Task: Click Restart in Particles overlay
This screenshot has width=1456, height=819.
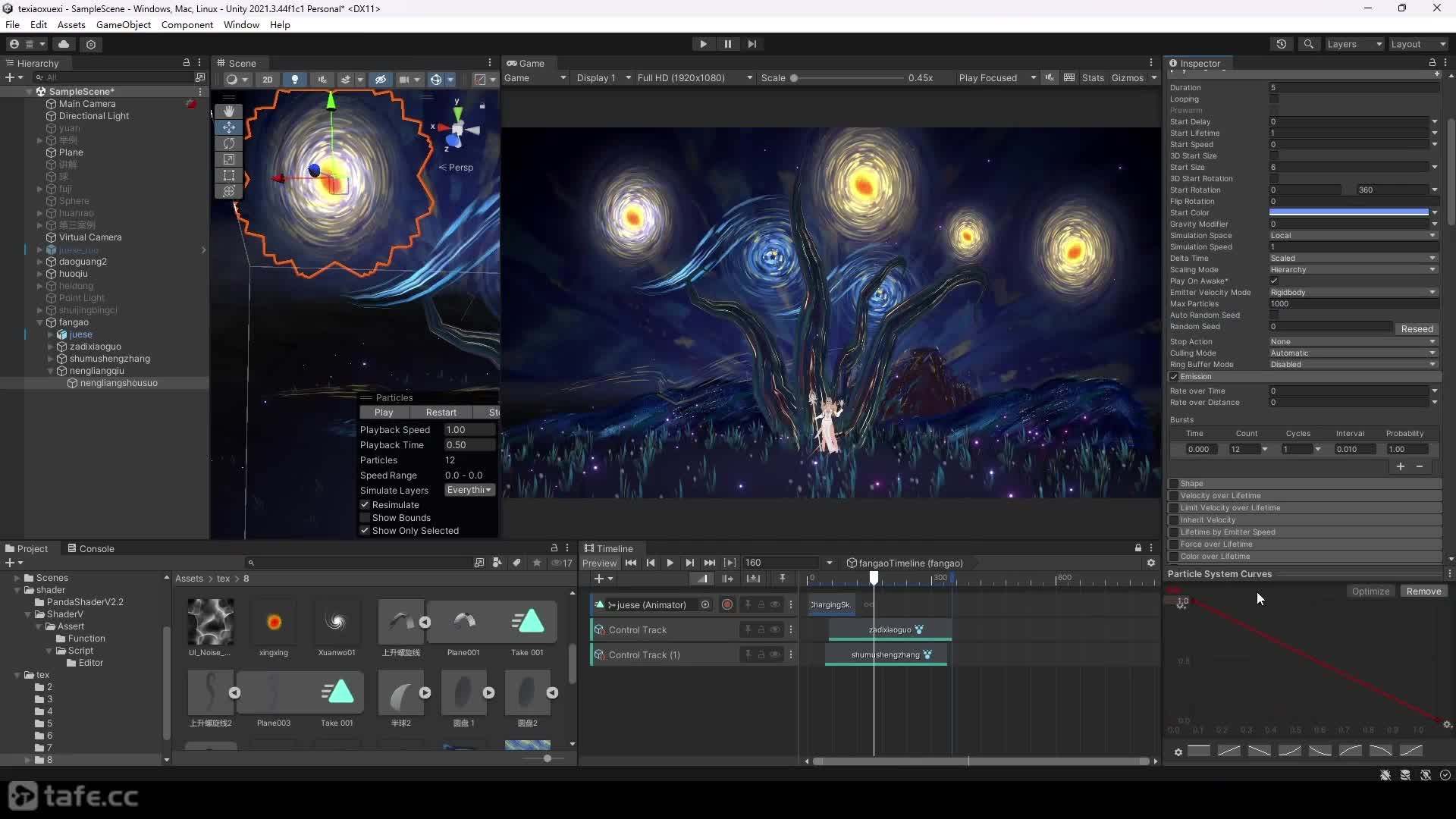Action: pyautogui.click(x=441, y=413)
